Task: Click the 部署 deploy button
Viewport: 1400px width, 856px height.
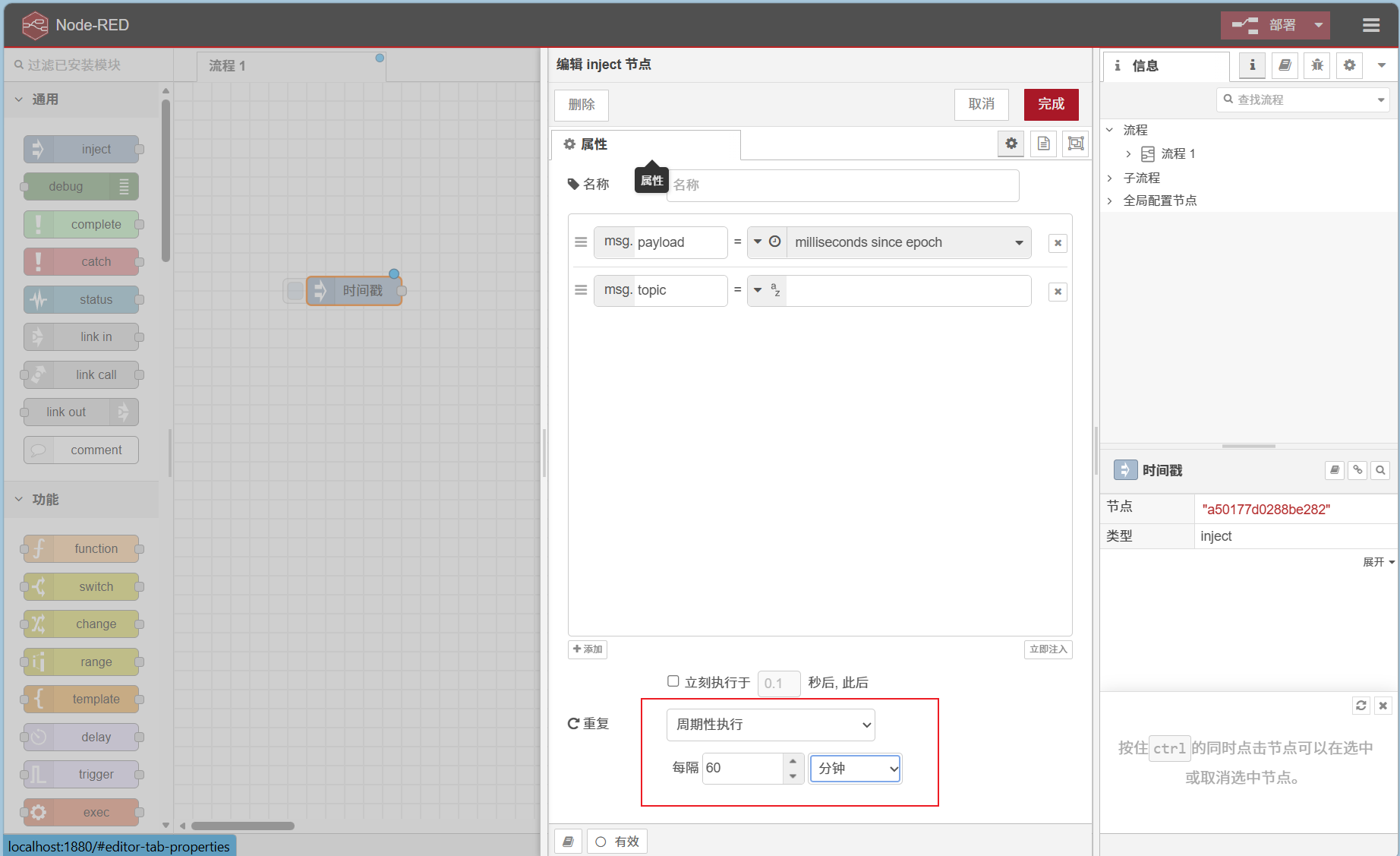Action: coord(1264,25)
